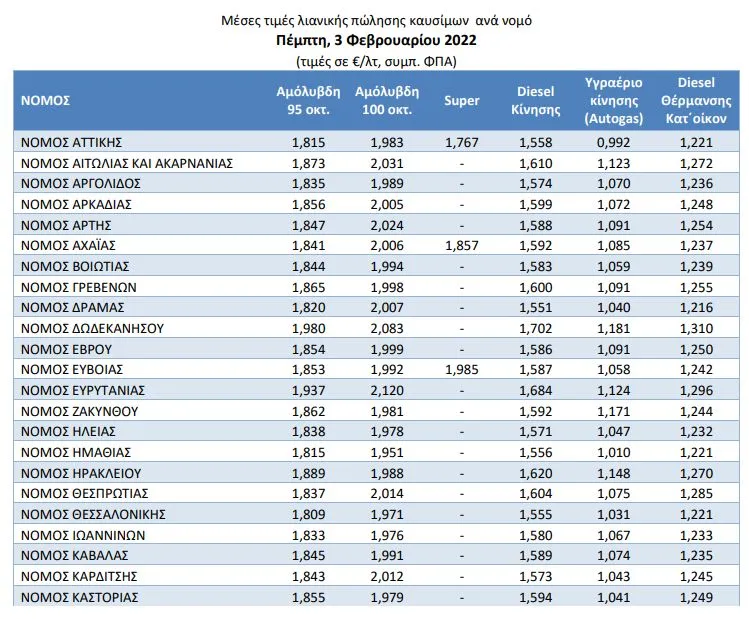Select the ΝΟΜΟΣ ΔΩΔΕΚΑΝΗΣΟΥ row label

tap(92, 329)
